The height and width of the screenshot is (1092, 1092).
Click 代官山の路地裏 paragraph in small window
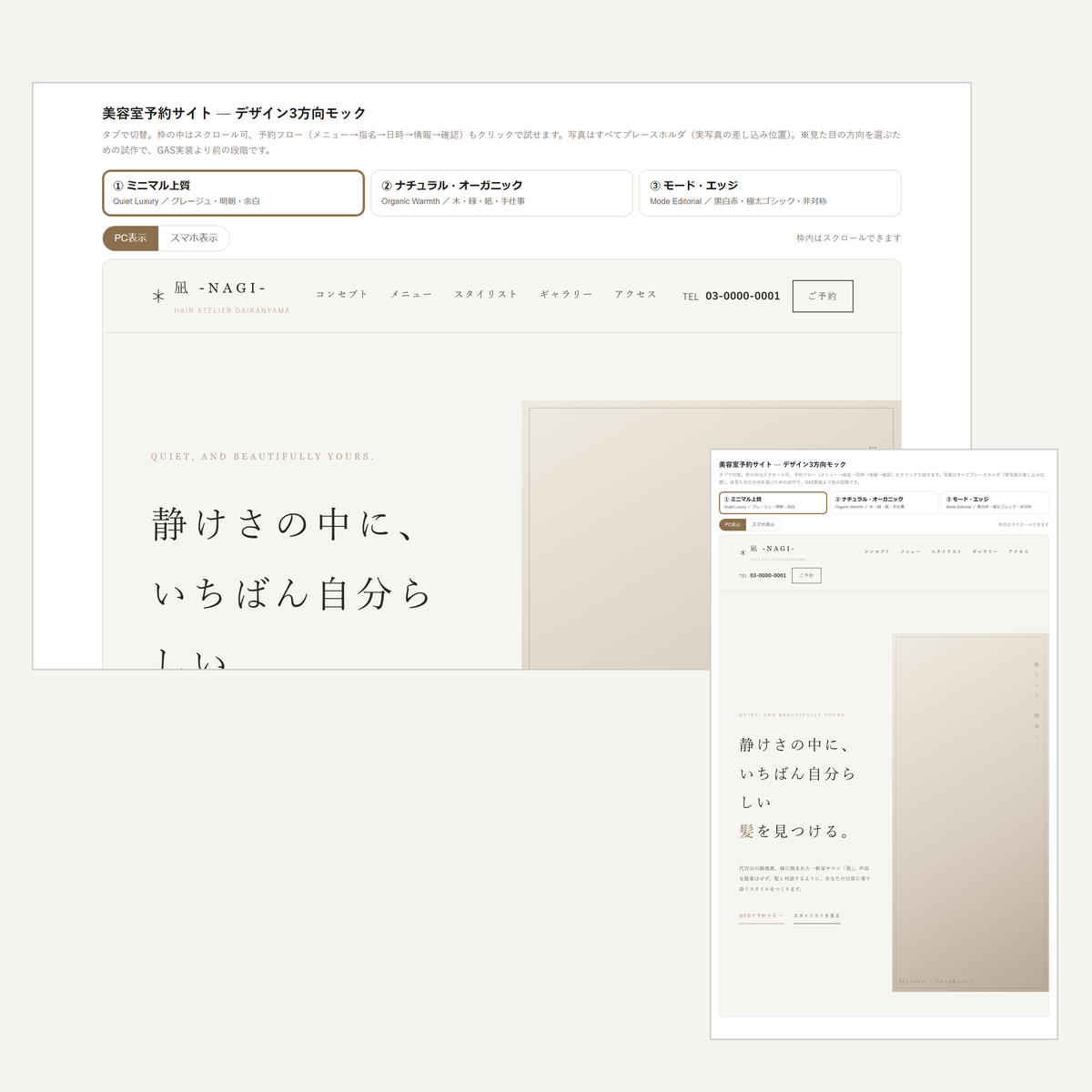click(x=804, y=878)
